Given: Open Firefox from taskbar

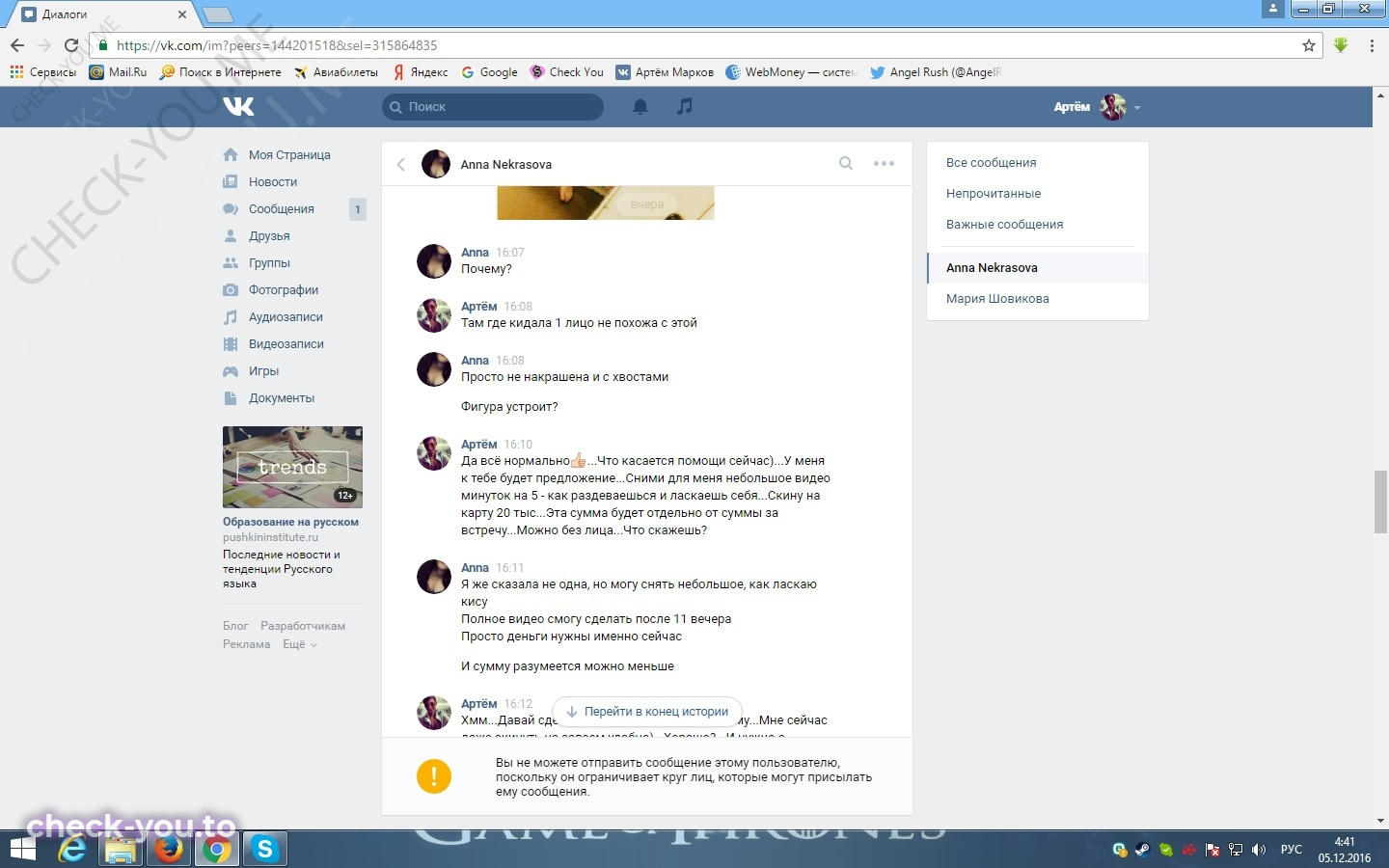Looking at the screenshot, I should 169,850.
